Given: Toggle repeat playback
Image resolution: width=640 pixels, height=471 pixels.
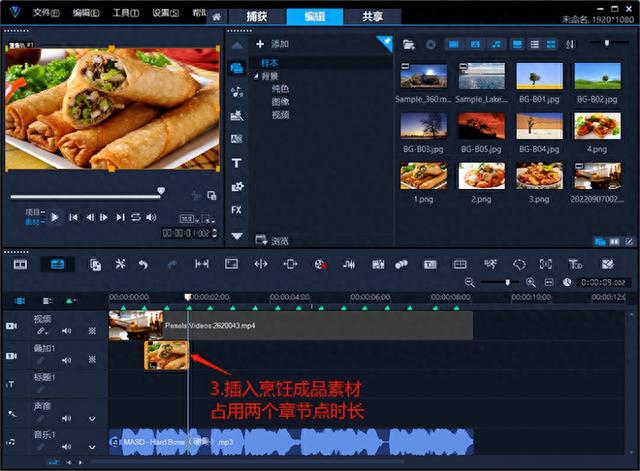Looking at the screenshot, I should coord(136,217).
